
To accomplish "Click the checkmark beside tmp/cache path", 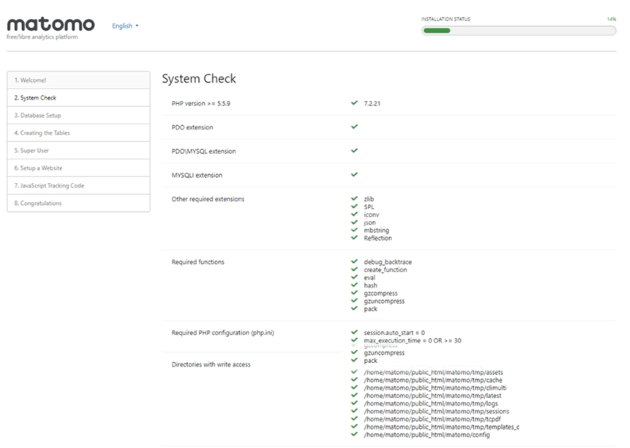I will tap(354, 379).
